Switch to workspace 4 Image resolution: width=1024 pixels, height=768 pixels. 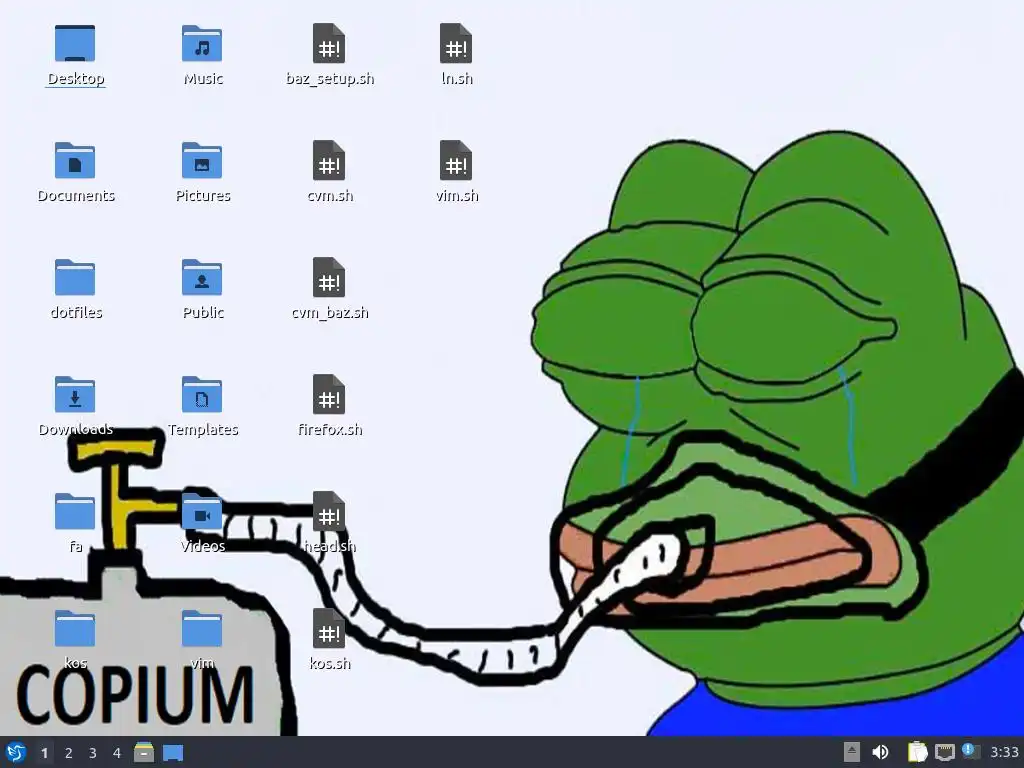pyautogui.click(x=117, y=753)
